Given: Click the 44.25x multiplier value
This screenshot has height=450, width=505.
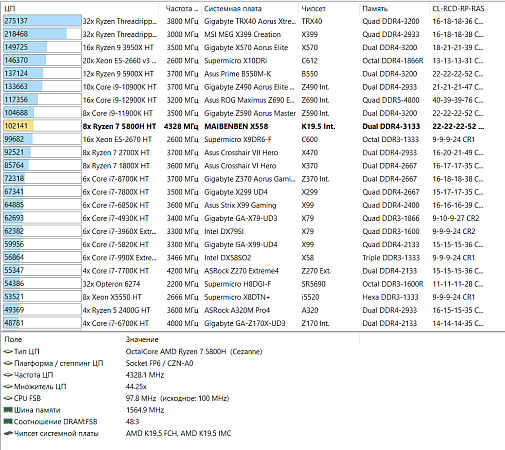Looking at the screenshot, I should 136,387.
